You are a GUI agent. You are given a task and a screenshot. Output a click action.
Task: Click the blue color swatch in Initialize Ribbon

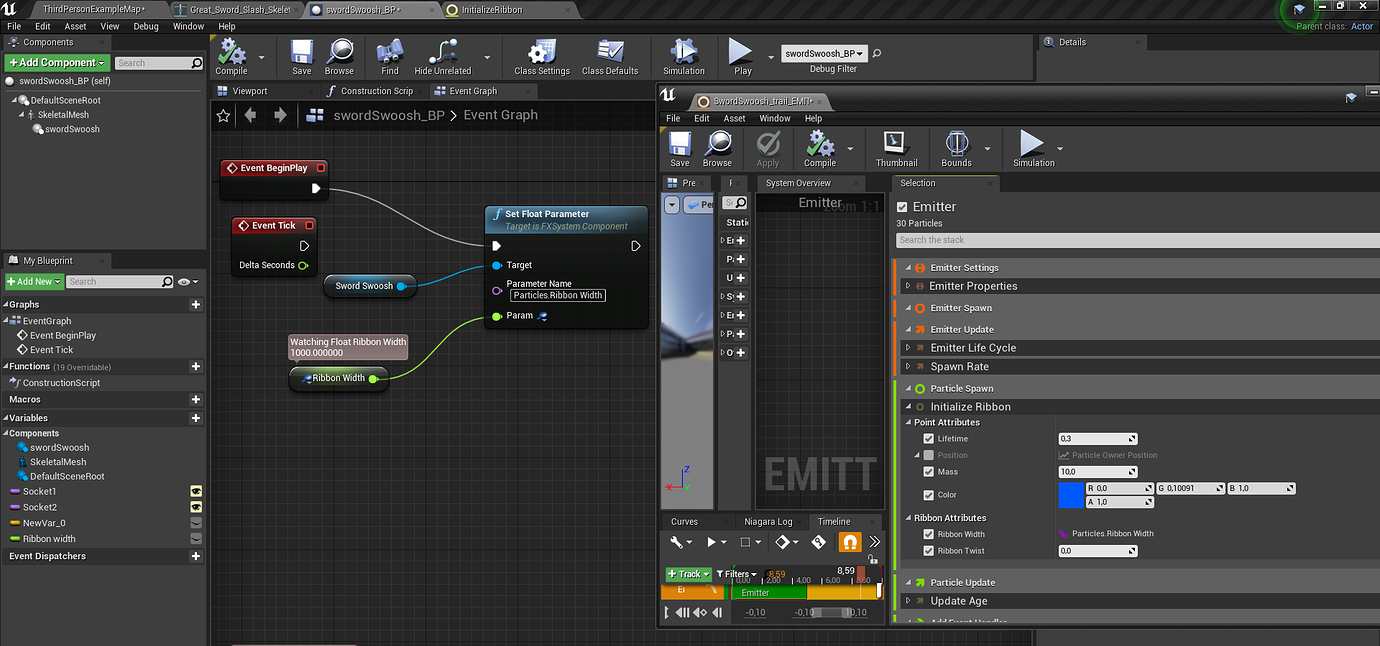tap(1071, 494)
